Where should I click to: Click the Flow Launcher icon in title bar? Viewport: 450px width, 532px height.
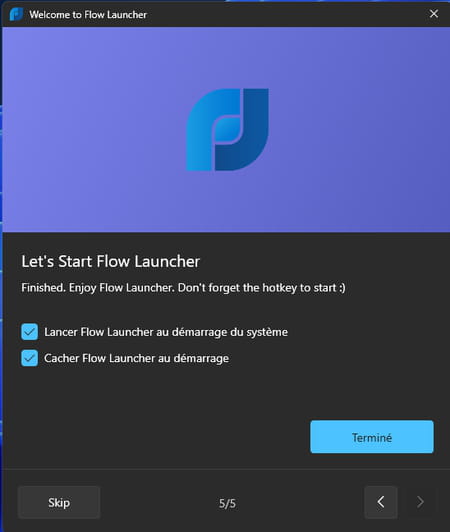click(16, 14)
